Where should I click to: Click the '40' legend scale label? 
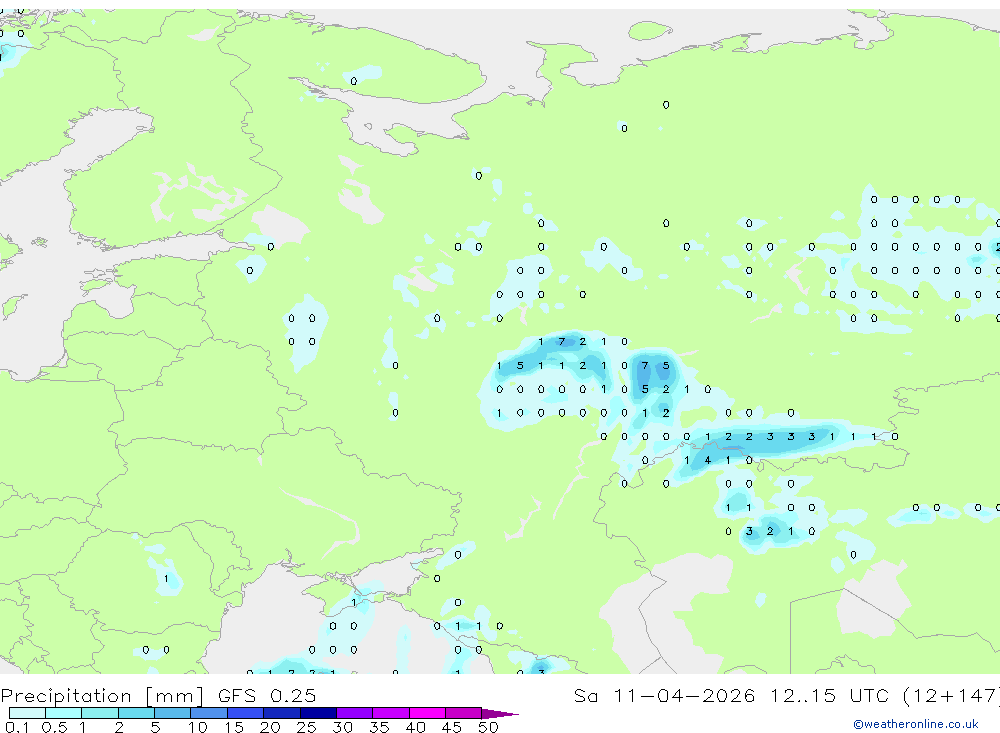[415, 727]
